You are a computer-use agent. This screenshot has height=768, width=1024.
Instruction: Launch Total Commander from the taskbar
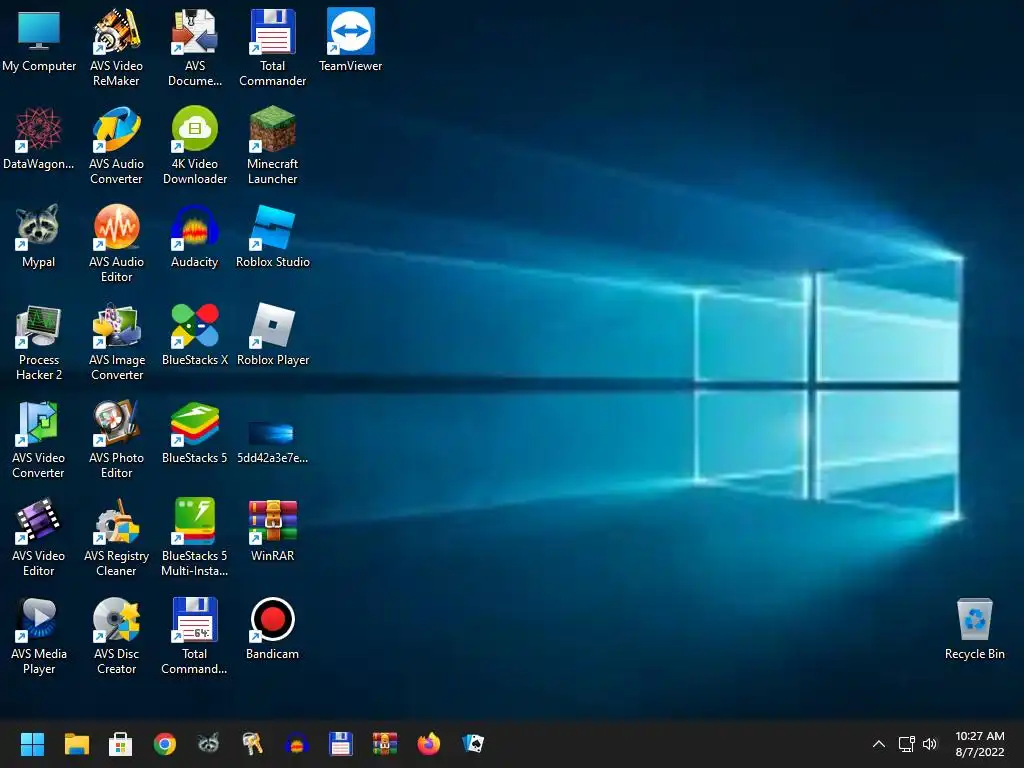click(340, 744)
